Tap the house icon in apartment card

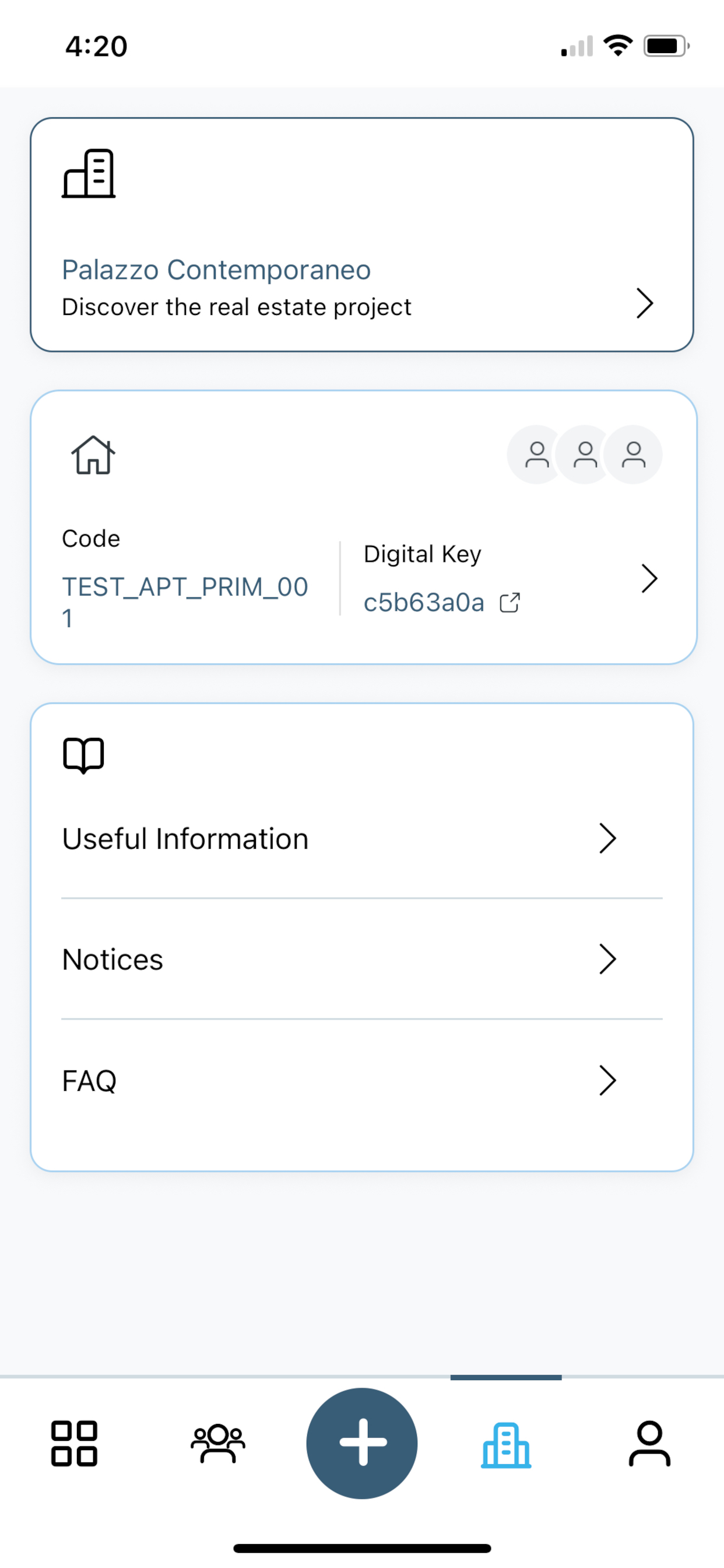(93, 454)
